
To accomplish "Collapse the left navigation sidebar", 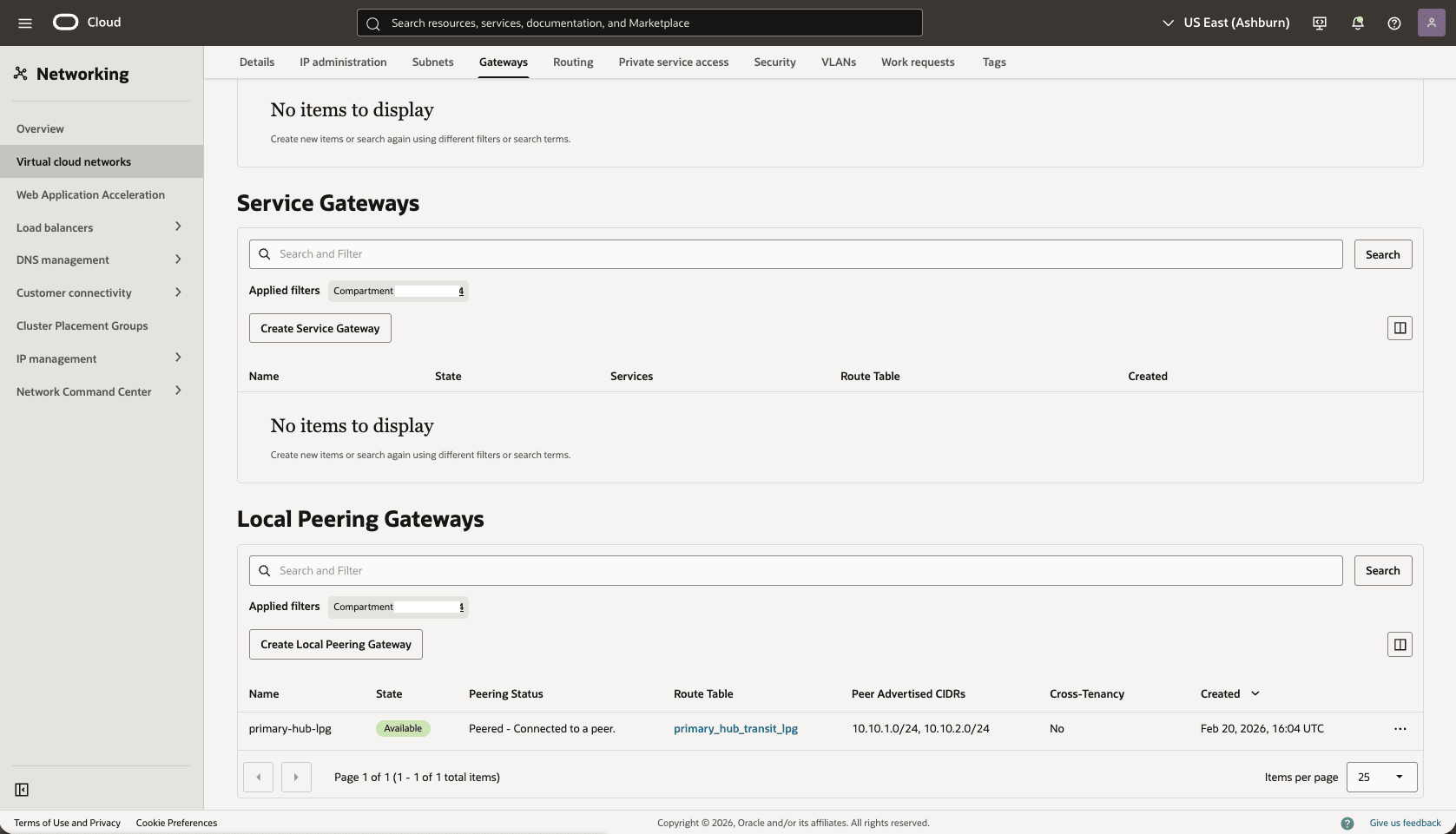I will coord(22,790).
